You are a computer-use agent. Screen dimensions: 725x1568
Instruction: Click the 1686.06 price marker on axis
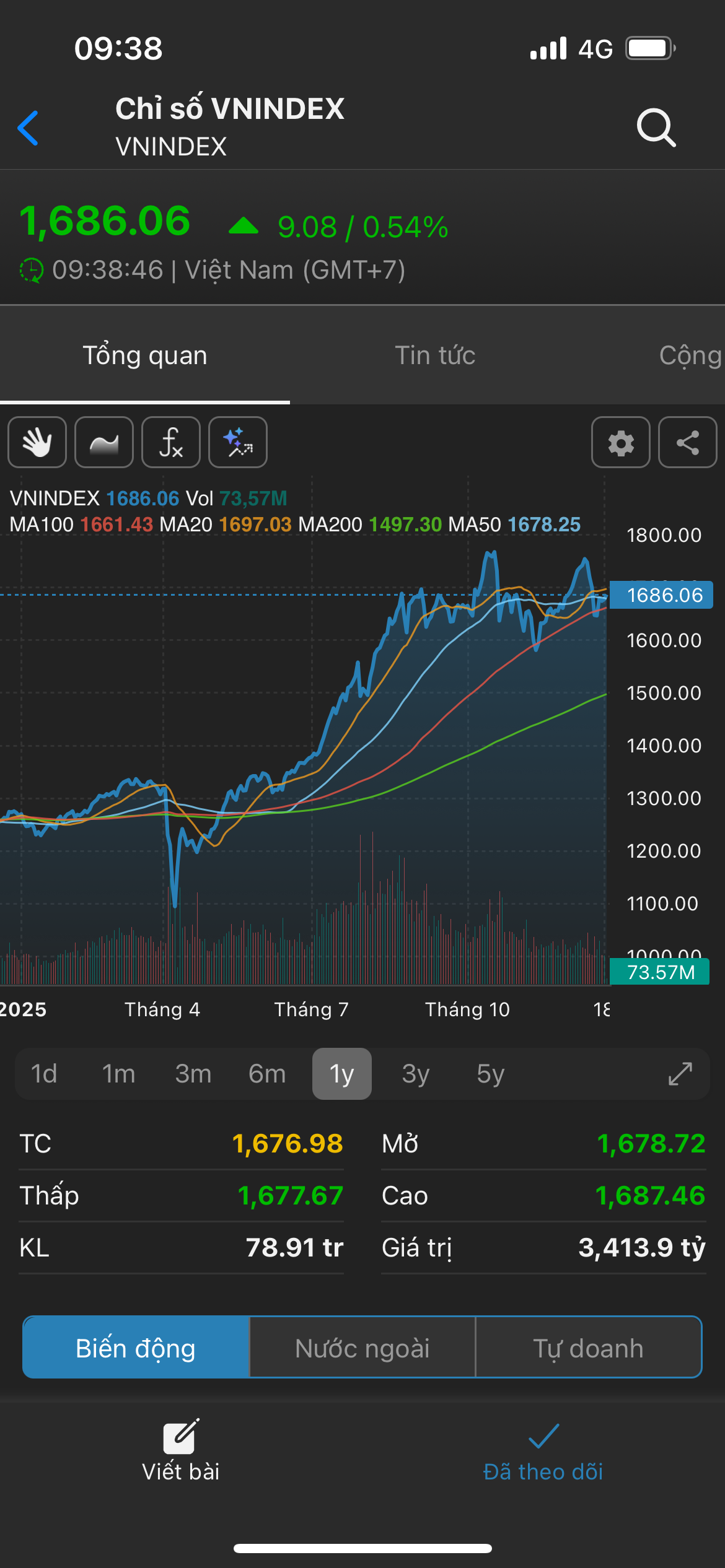(x=661, y=595)
